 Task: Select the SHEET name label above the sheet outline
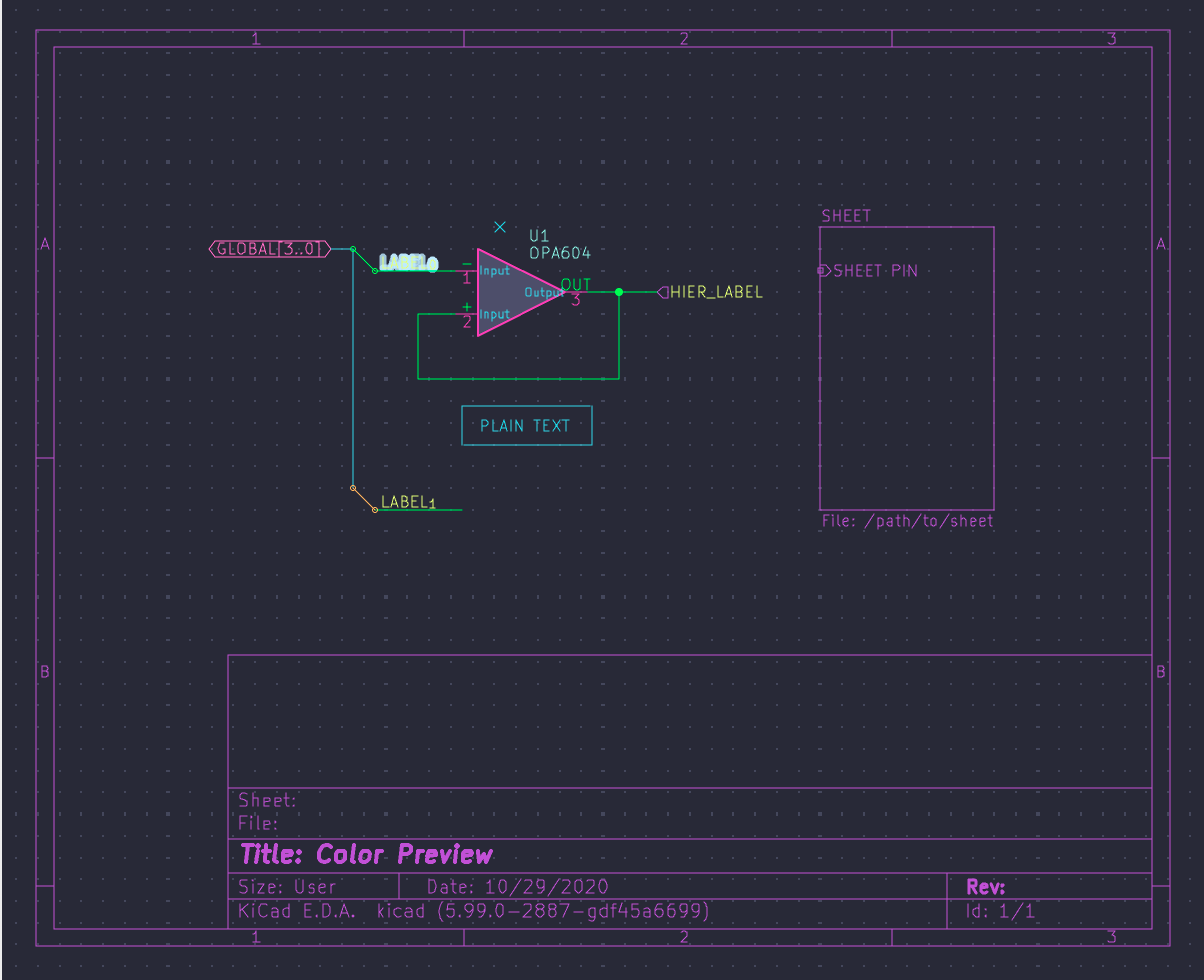pyautogui.click(x=846, y=215)
